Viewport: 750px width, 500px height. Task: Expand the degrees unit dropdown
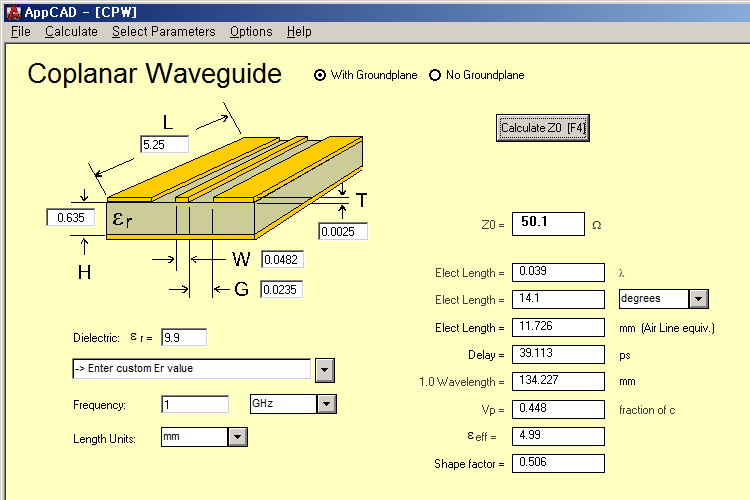(699, 299)
